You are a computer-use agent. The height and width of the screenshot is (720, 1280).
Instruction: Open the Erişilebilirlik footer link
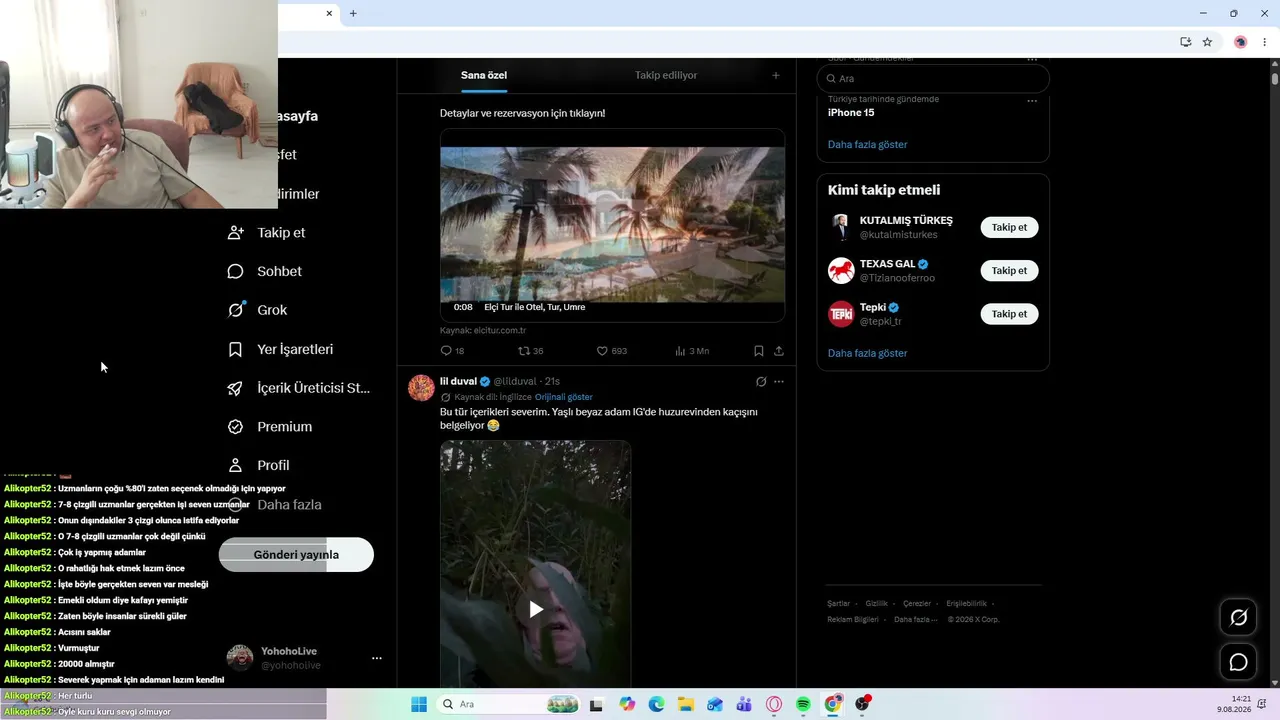[x=967, y=604]
